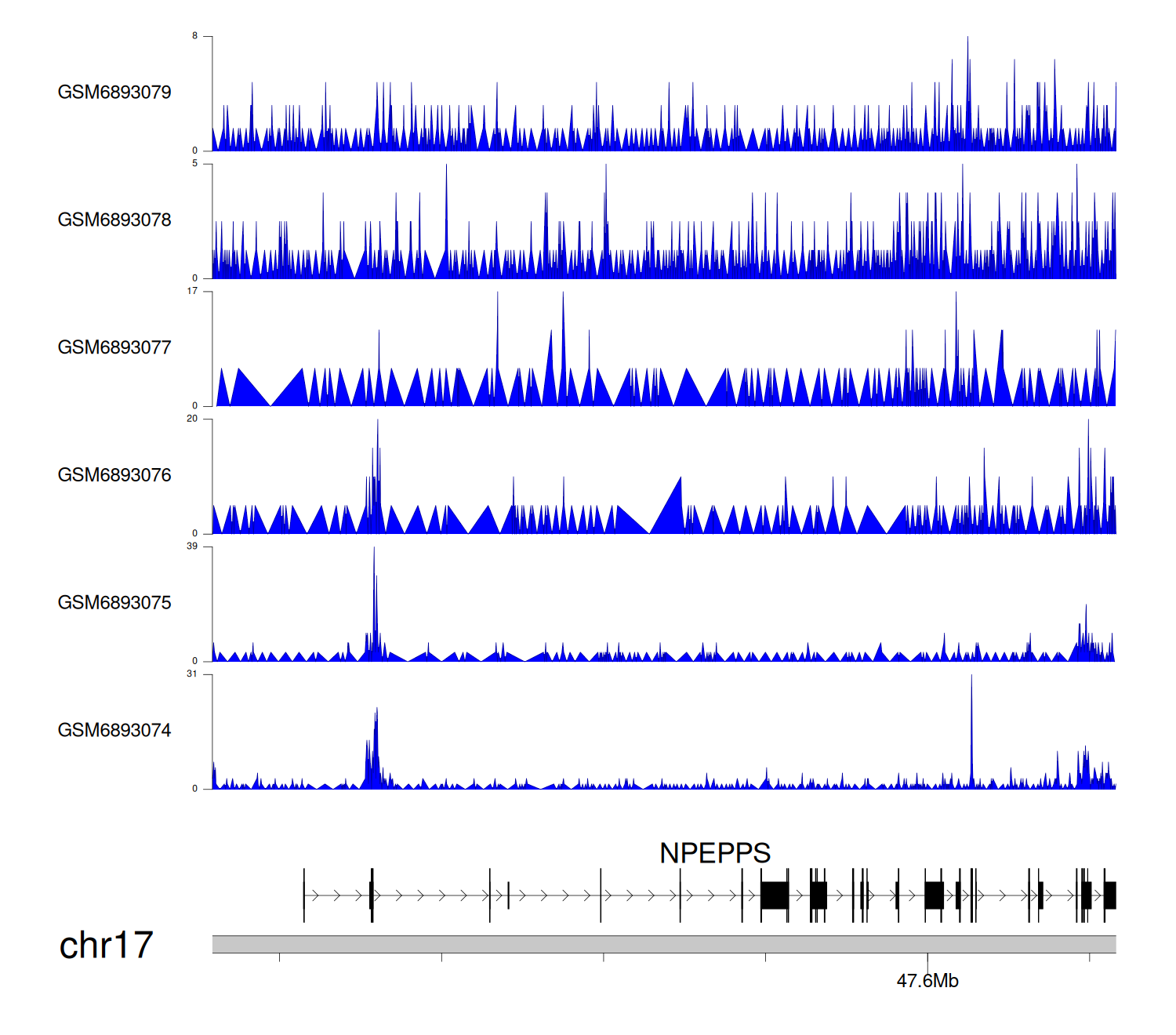This screenshot has height=1035, width=1176.
Task: Click the y-axis maximum 31 label
Action: (192, 674)
